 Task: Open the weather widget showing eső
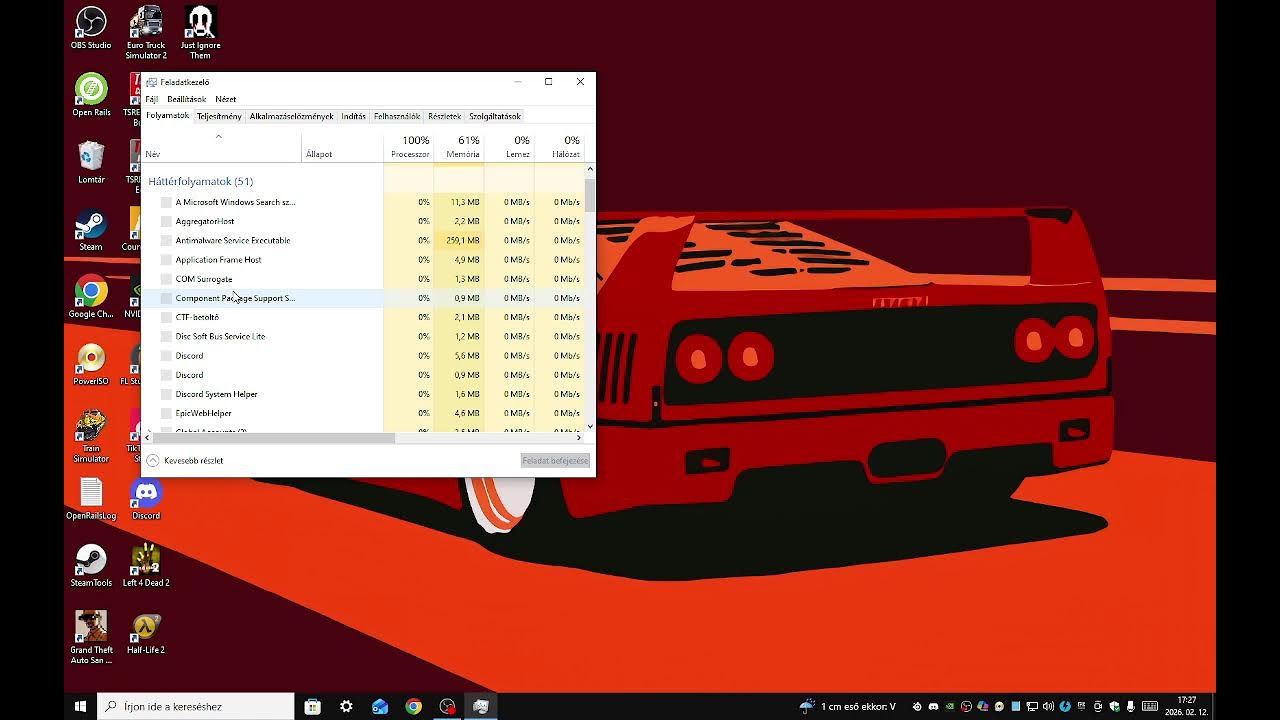848,707
